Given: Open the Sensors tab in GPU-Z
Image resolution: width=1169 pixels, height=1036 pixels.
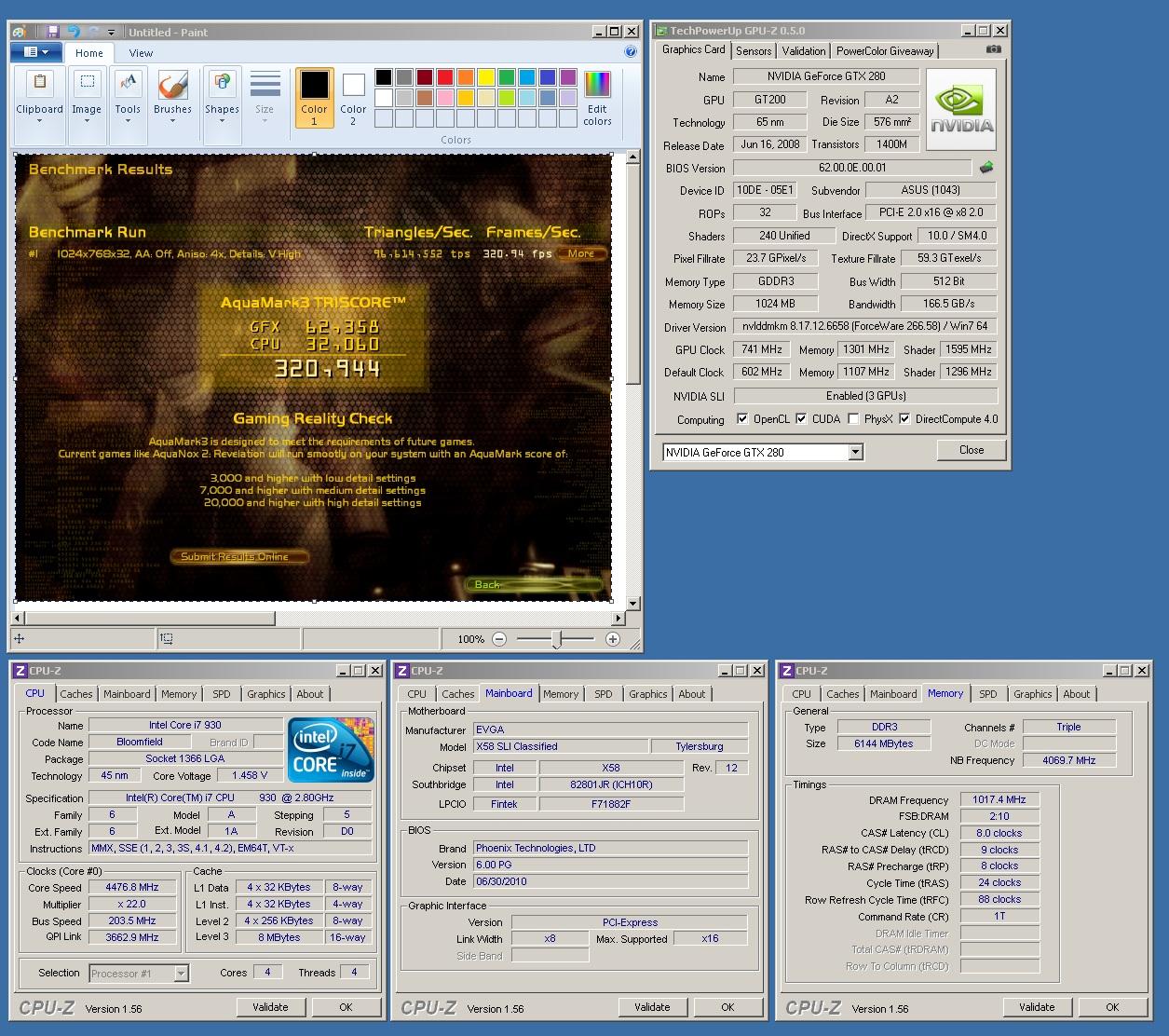Looking at the screenshot, I should (754, 51).
